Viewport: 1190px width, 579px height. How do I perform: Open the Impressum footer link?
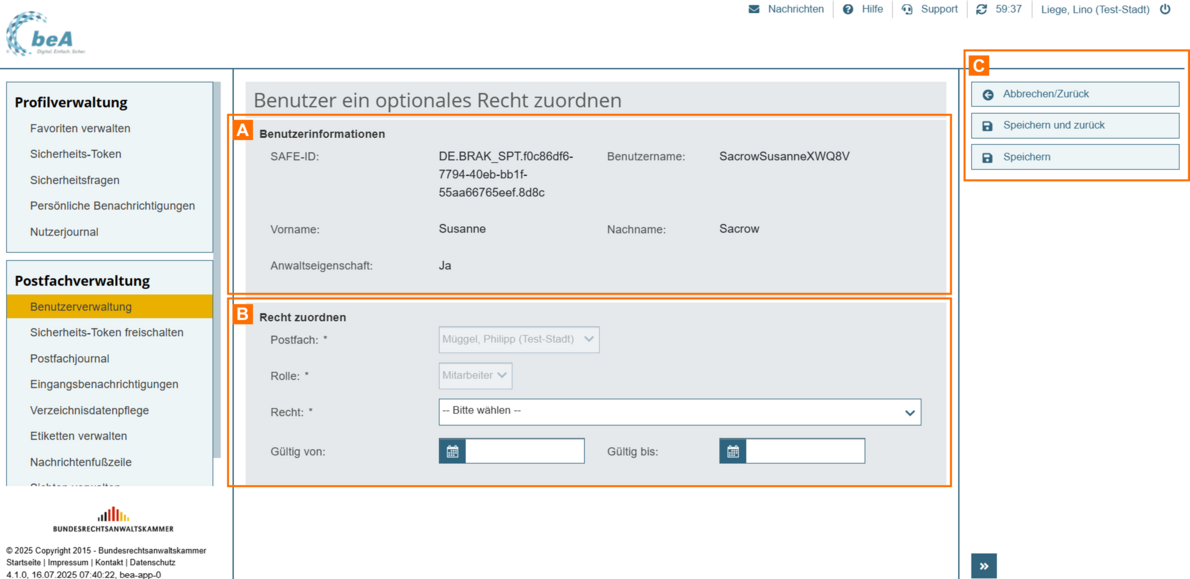tap(68, 563)
